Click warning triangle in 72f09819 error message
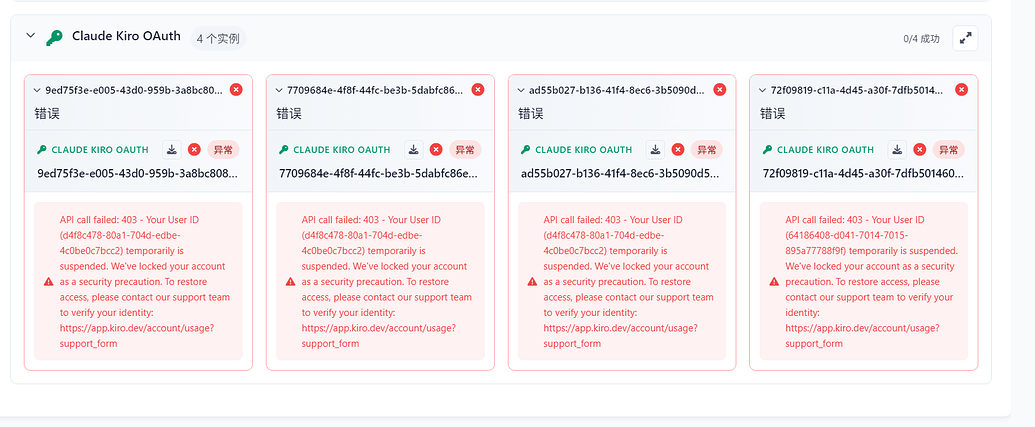Viewport: 1035px width, 427px height. click(774, 282)
